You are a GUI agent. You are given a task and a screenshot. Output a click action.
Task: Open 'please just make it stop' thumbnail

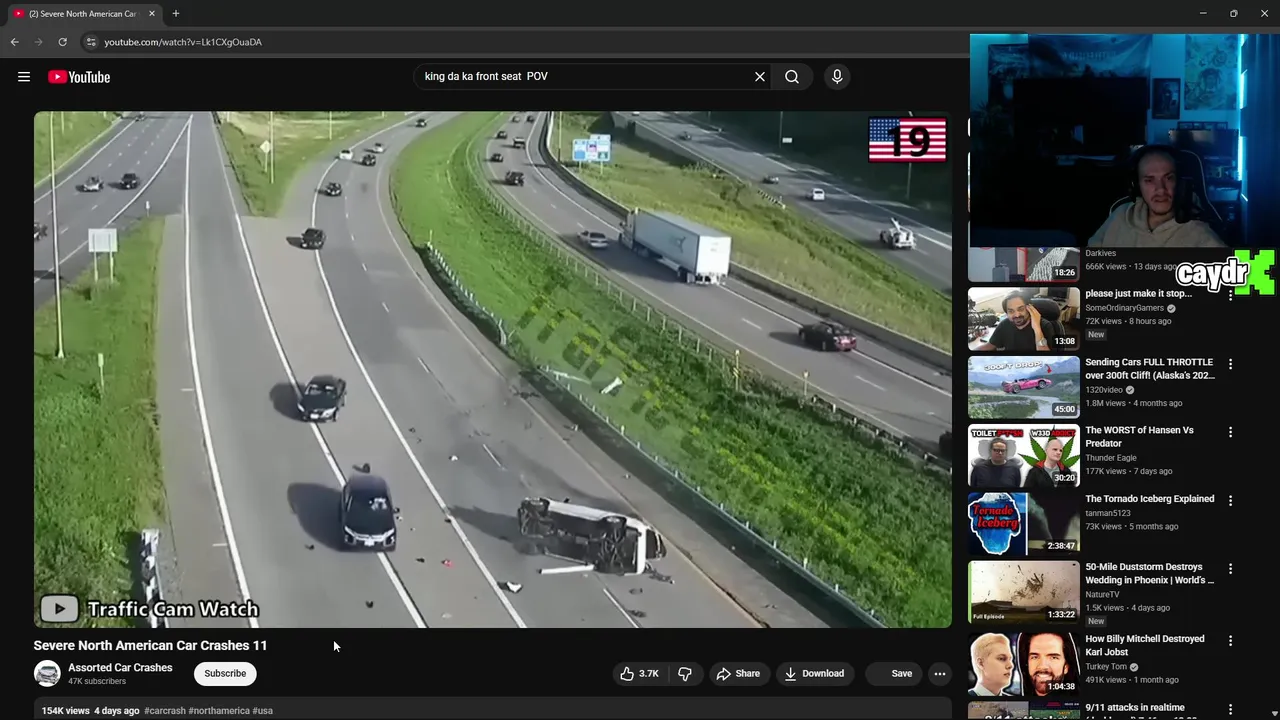coord(1023,319)
